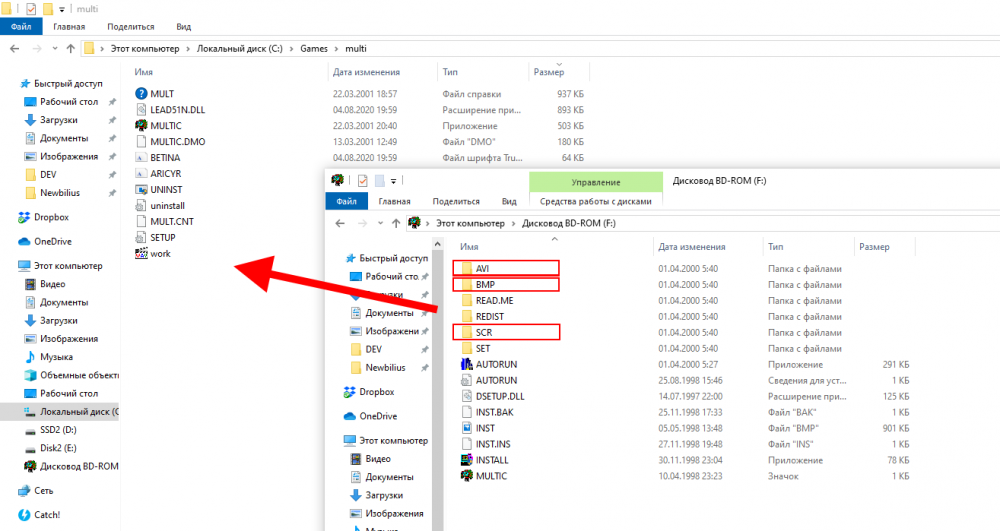Select the DSETUP.DLL file
The height and width of the screenshot is (531, 1000).
500,396
